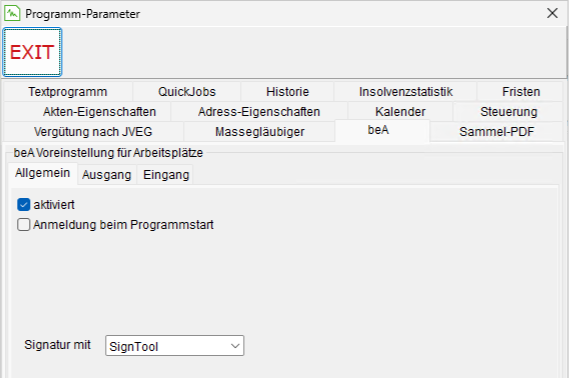Open the Ausgang sub-tab
Image resolution: width=569 pixels, height=378 pixels.
(x=106, y=175)
